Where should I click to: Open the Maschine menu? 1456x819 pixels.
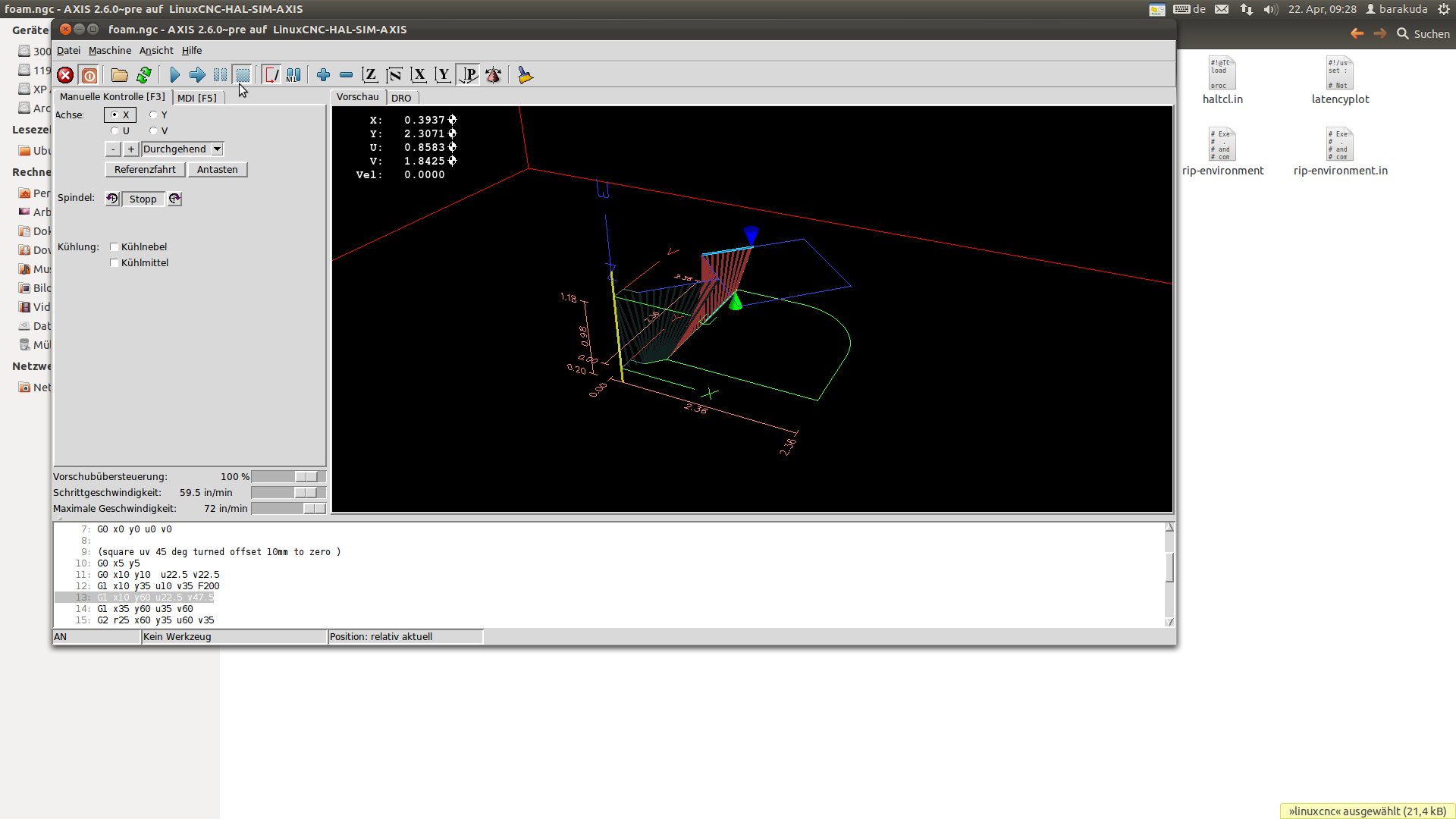pos(109,51)
